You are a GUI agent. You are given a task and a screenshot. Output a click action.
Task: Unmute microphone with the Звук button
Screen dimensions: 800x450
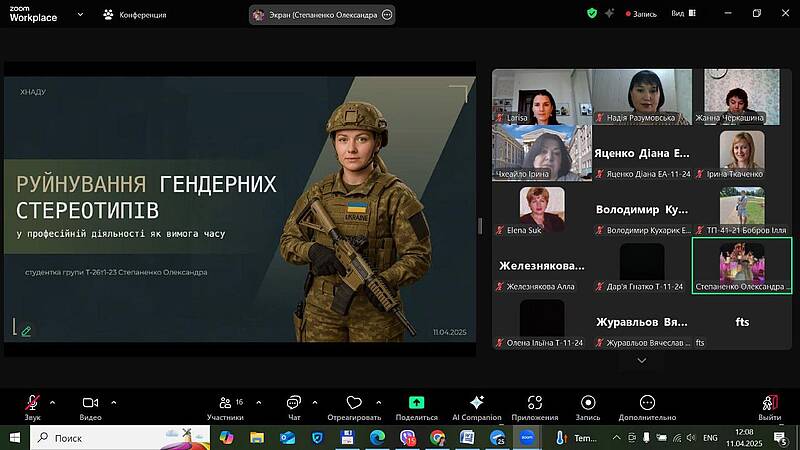[x=33, y=403]
